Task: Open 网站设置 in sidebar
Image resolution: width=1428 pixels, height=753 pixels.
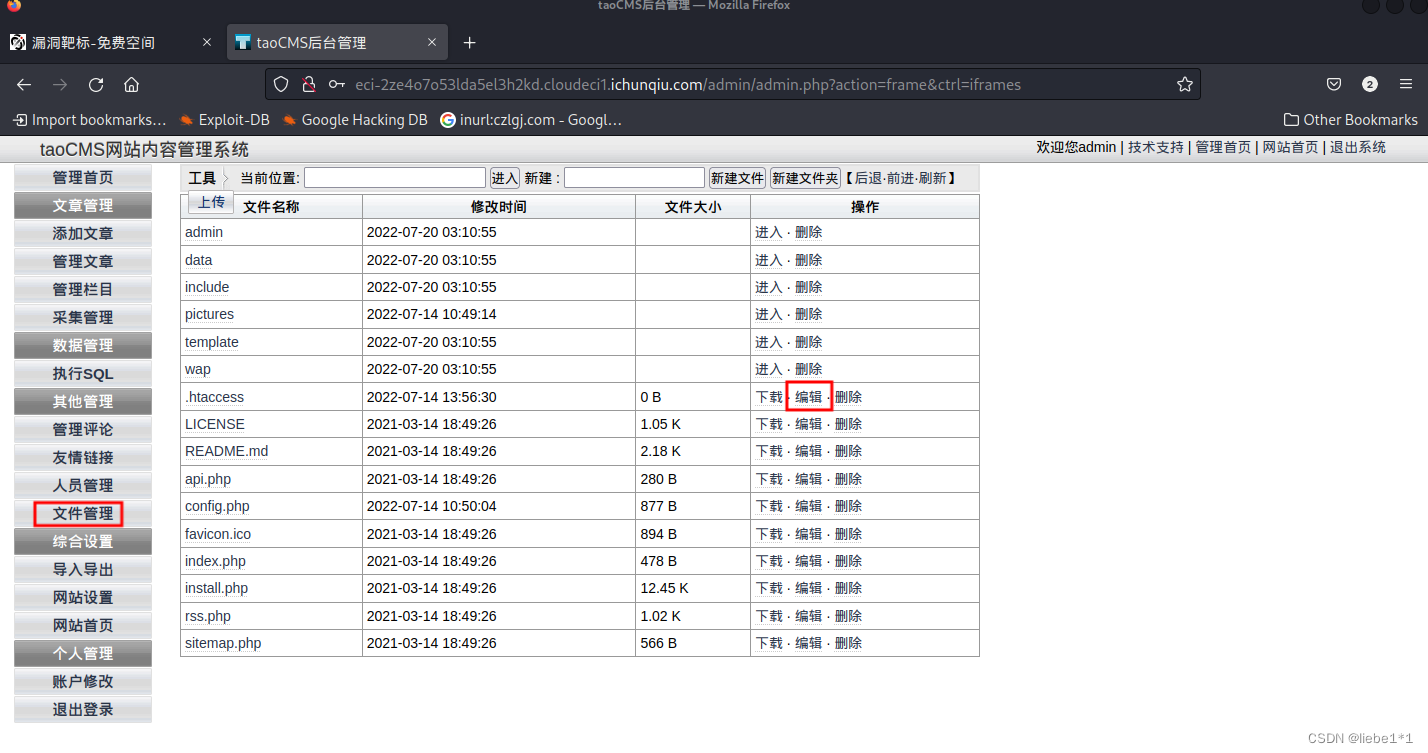Action: click(x=83, y=598)
